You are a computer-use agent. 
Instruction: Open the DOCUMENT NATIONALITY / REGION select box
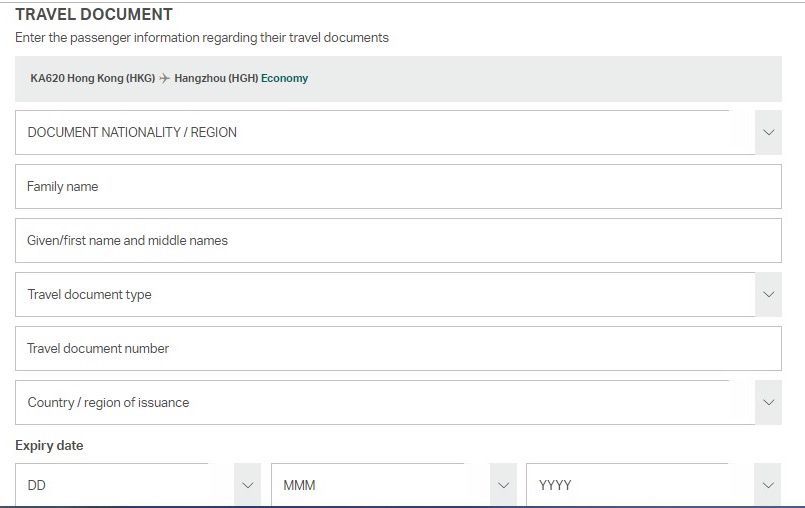click(398, 132)
